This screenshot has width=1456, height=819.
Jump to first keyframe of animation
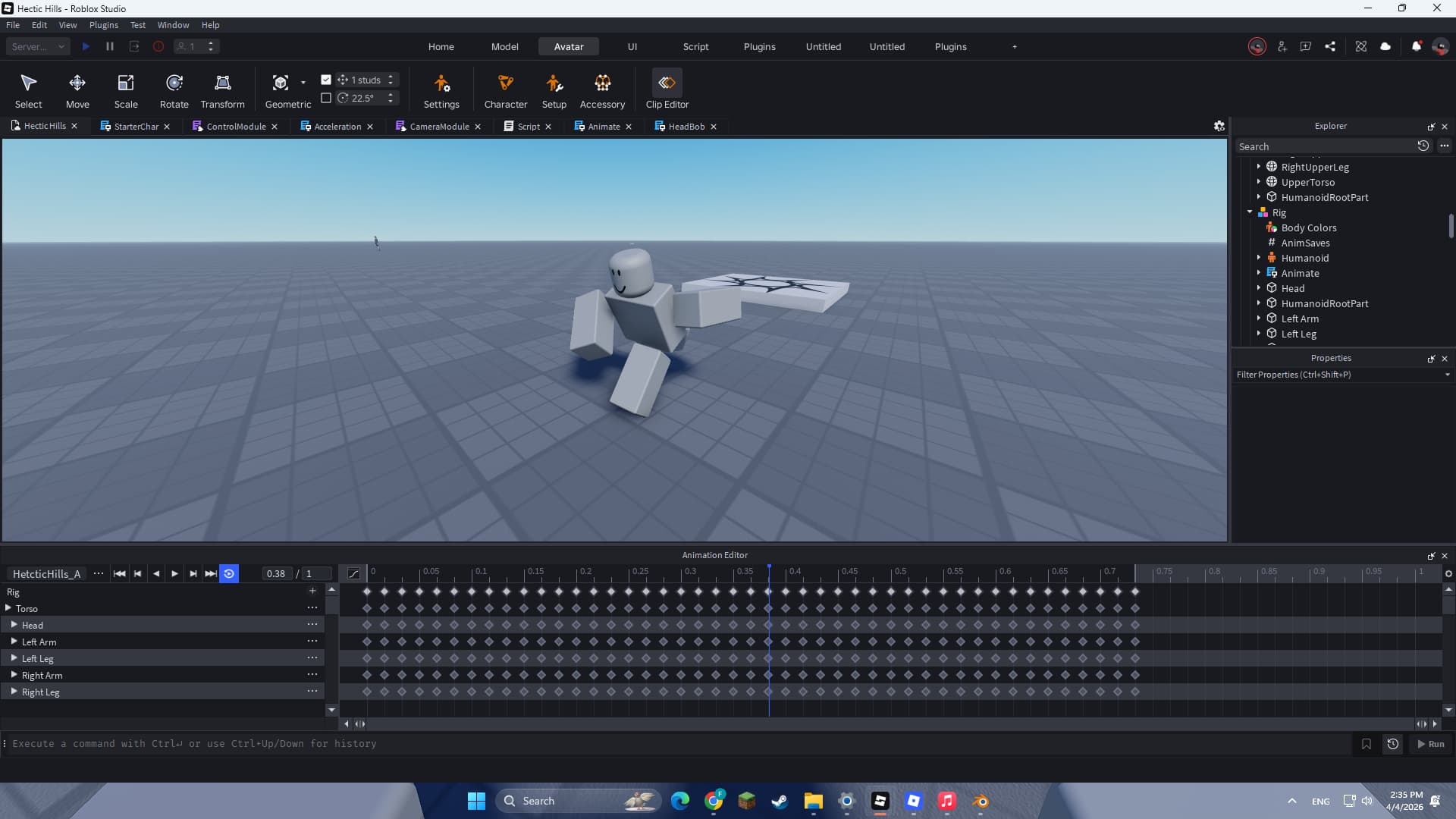pos(119,574)
